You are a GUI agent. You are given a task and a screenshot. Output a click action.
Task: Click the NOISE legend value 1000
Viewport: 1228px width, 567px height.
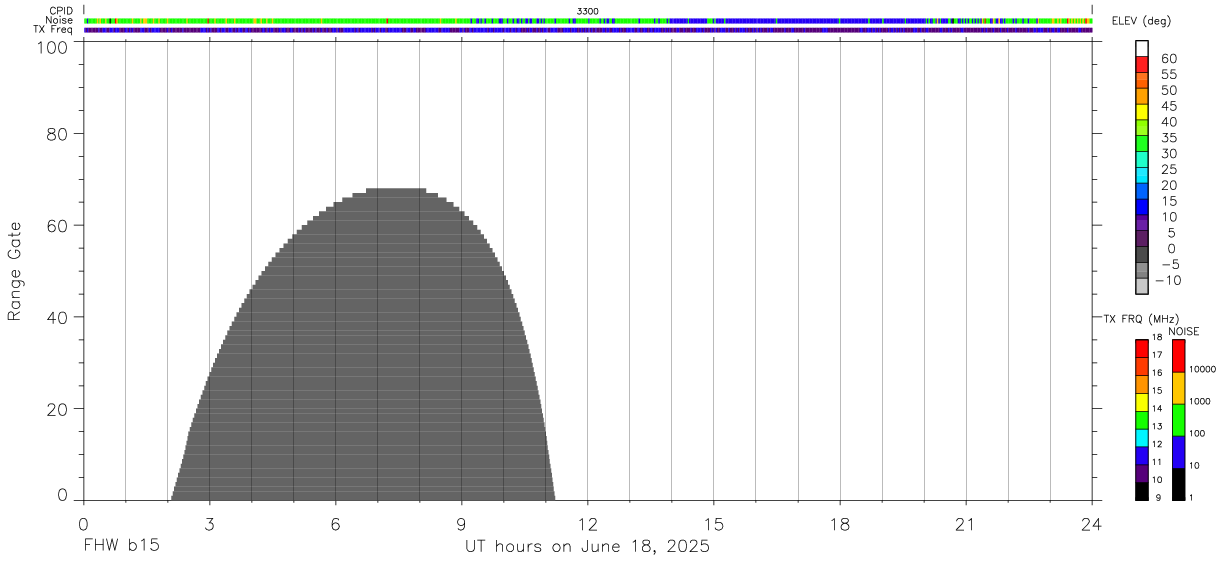pos(1199,401)
